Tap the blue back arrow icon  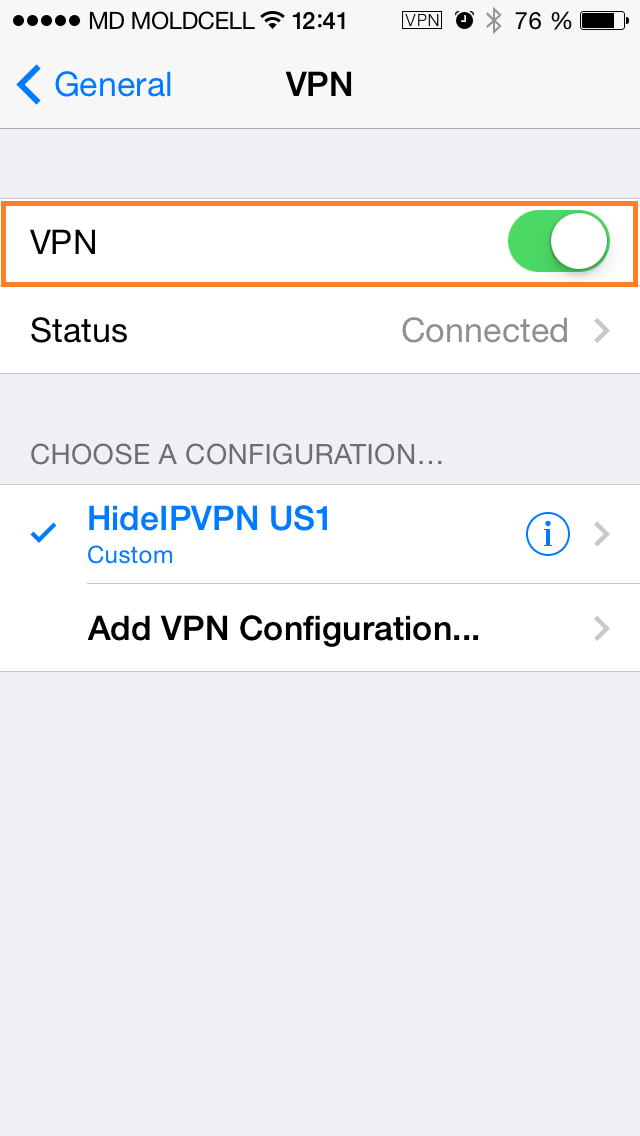pyautogui.click(x=29, y=85)
